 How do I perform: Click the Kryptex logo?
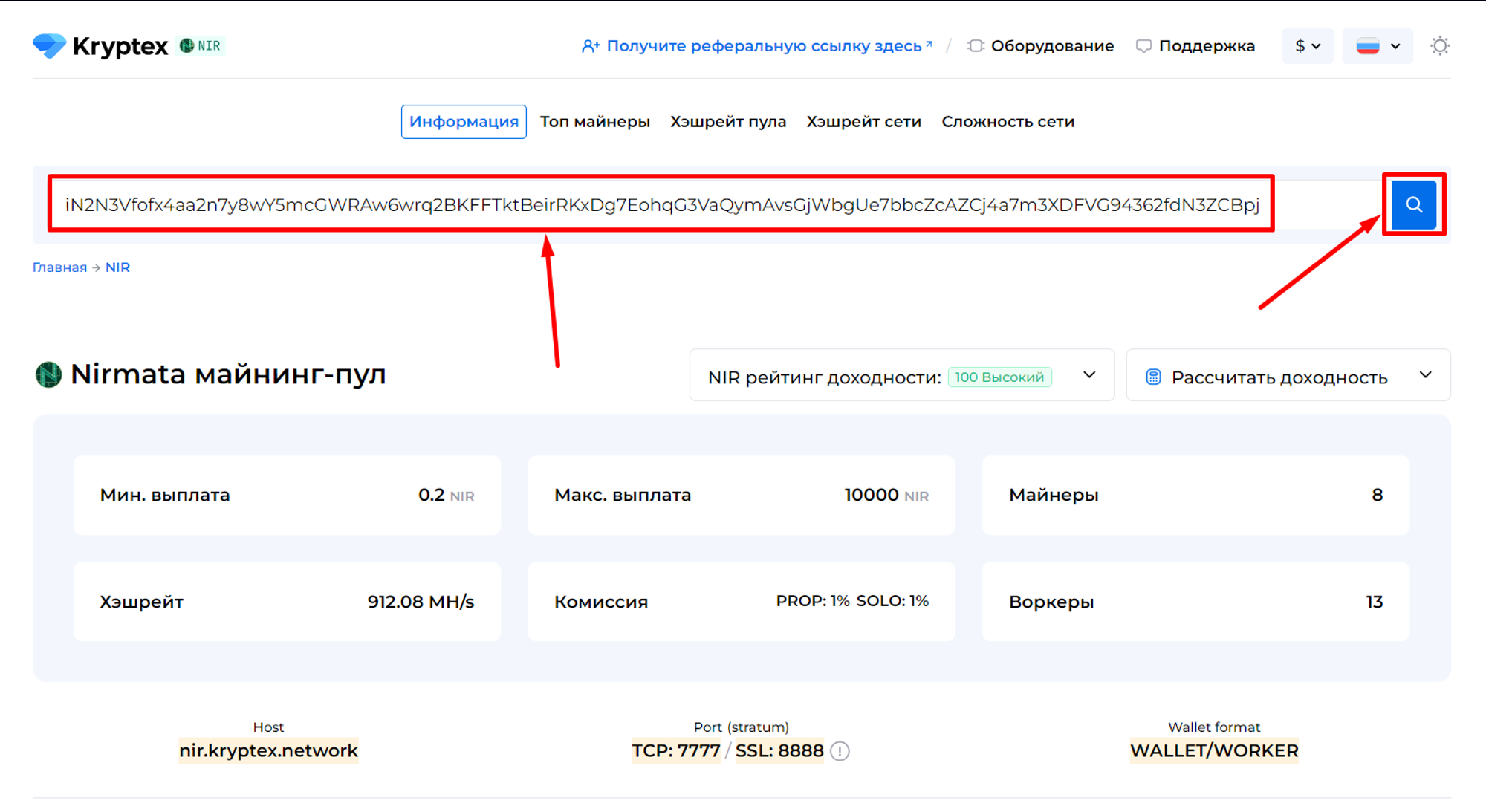click(x=100, y=46)
